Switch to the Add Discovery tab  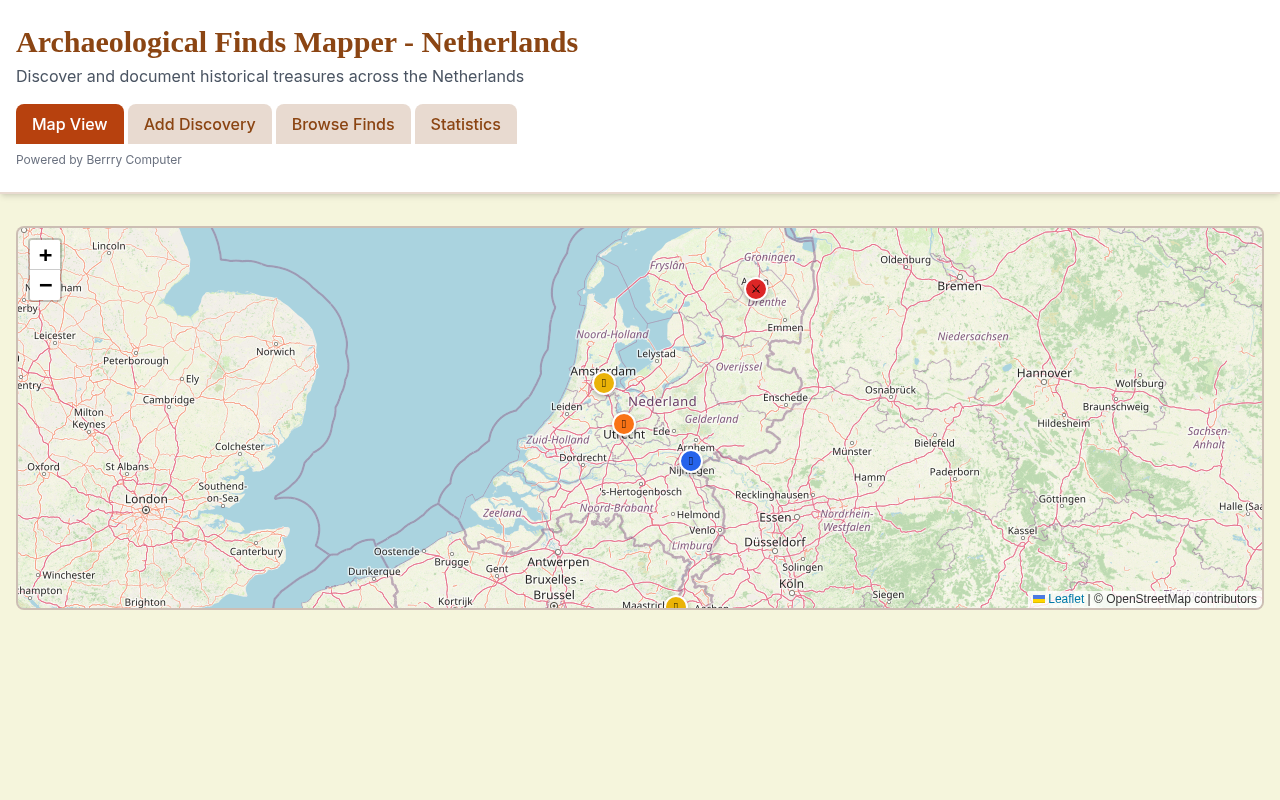pos(199,124)
